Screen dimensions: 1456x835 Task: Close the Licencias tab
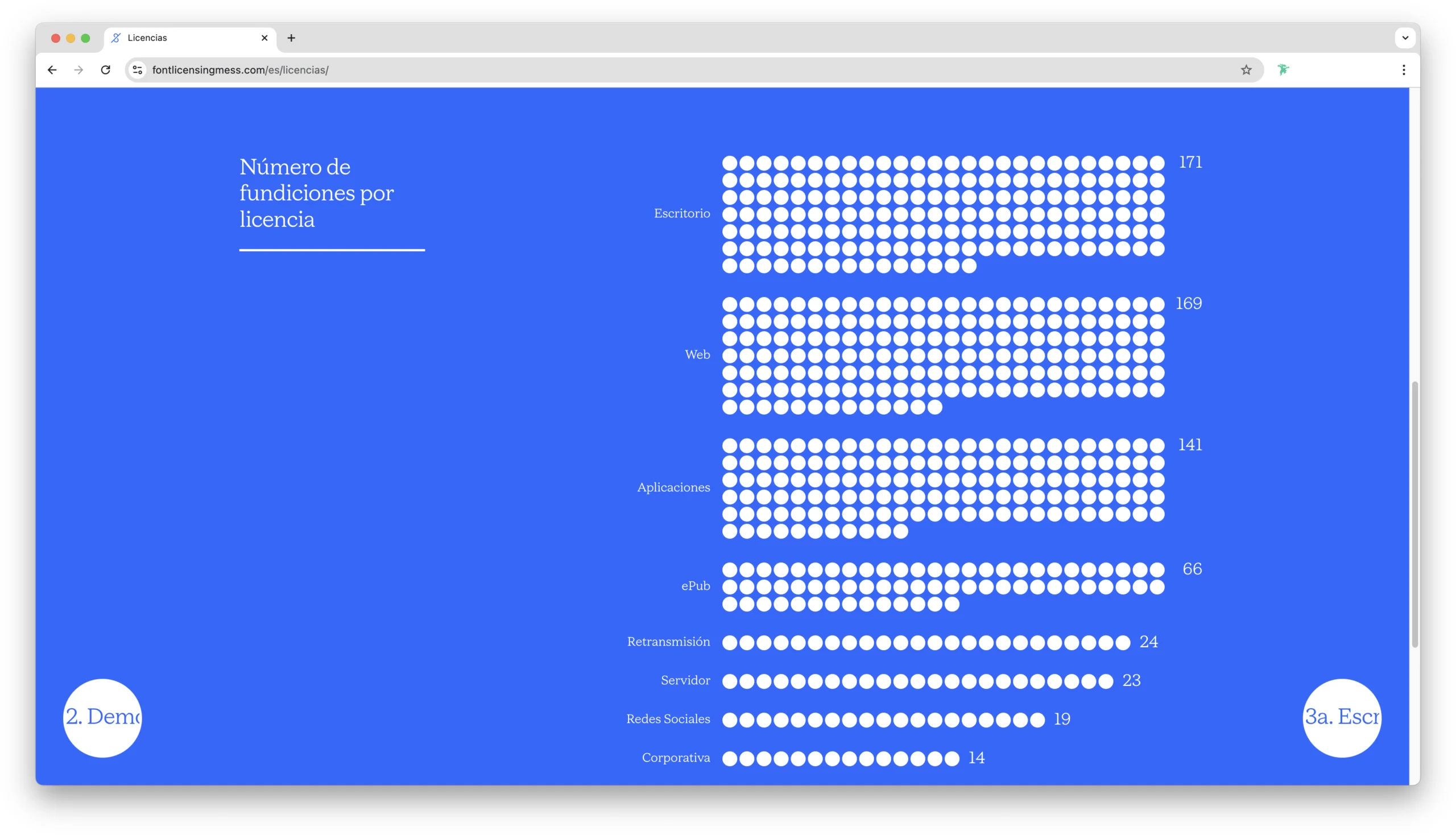click(x=264, y=38)
